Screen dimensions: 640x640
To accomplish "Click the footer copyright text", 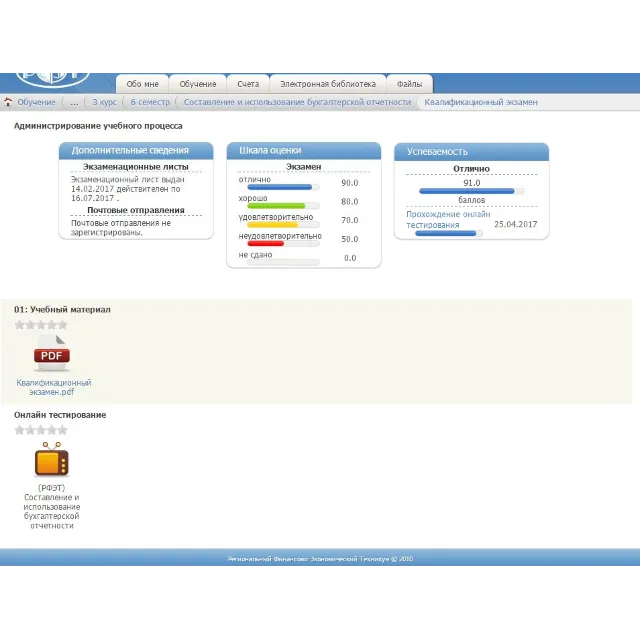I will coord(320,559).
